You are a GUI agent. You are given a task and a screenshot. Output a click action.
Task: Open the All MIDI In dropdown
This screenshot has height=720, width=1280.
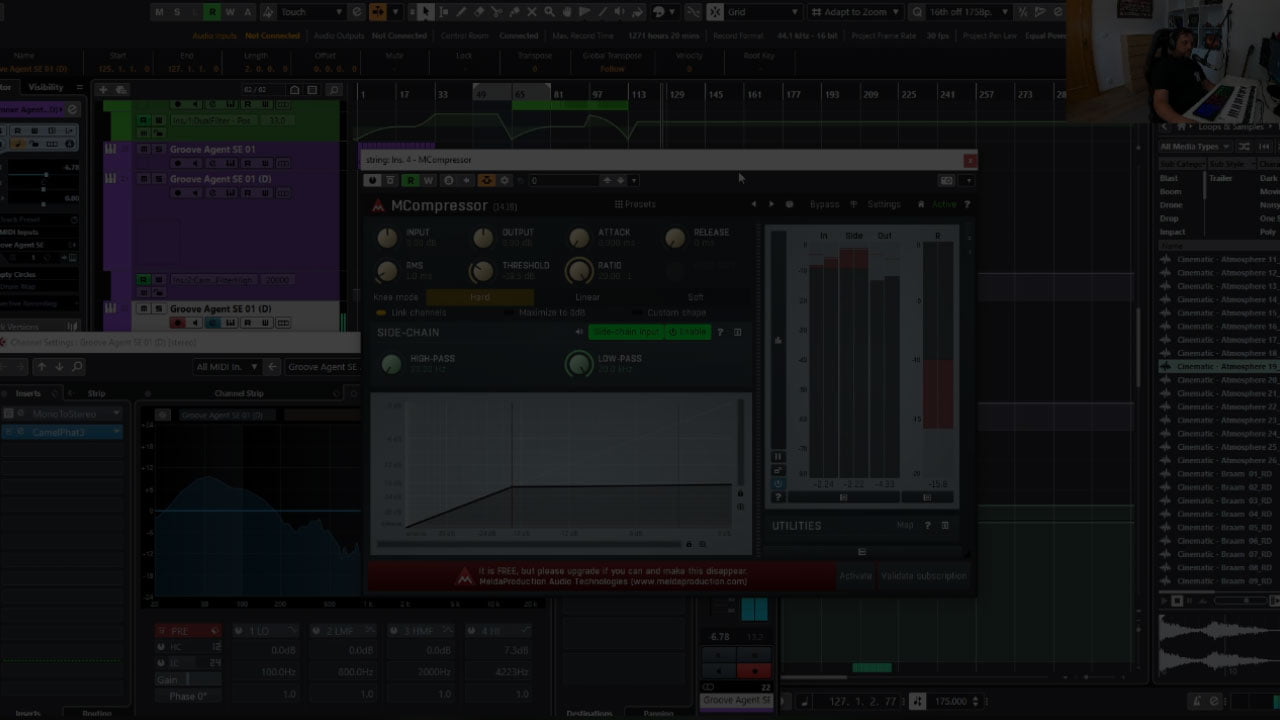(227, 367)
